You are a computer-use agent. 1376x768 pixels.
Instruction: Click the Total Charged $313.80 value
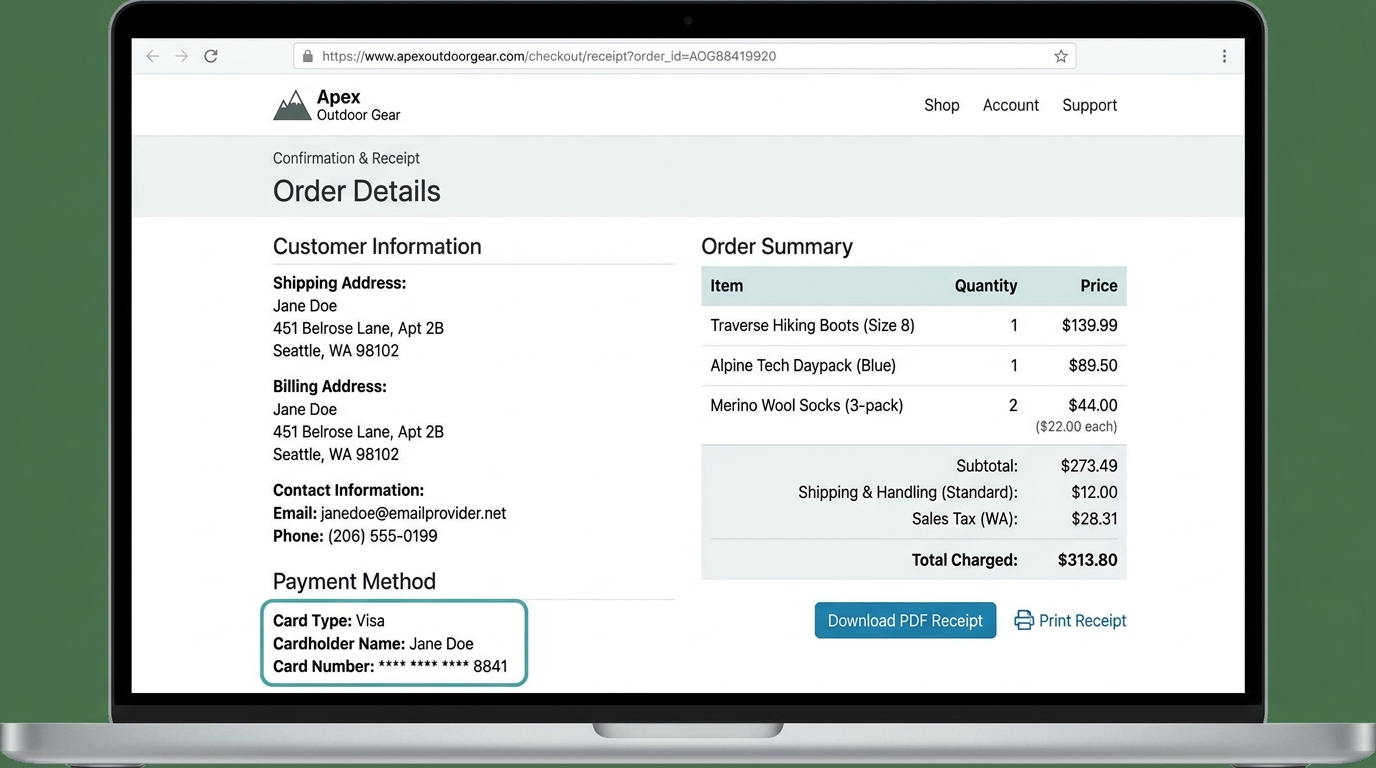tap(1088, 560)
